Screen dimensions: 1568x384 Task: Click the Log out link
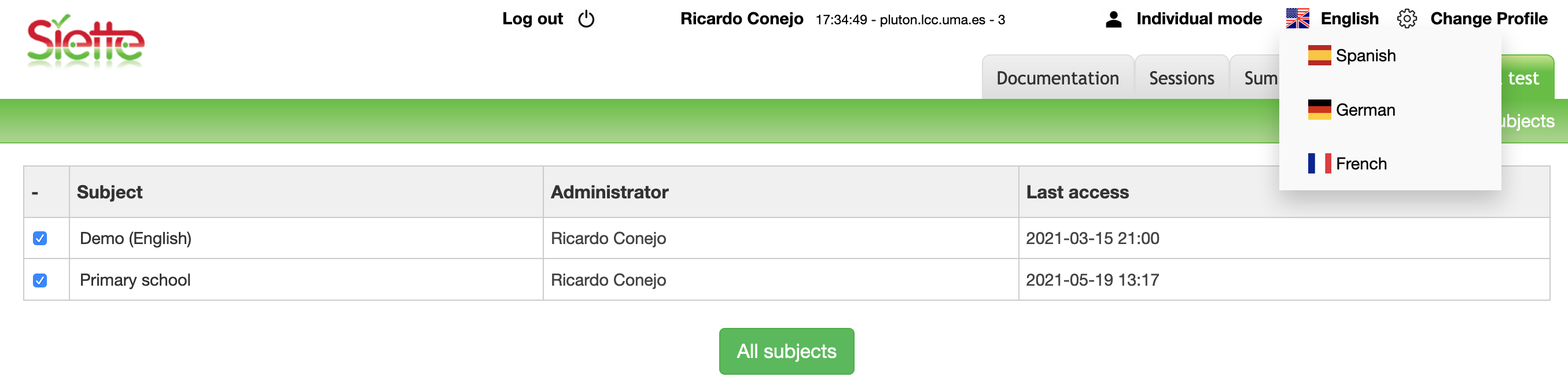point(532,19)
